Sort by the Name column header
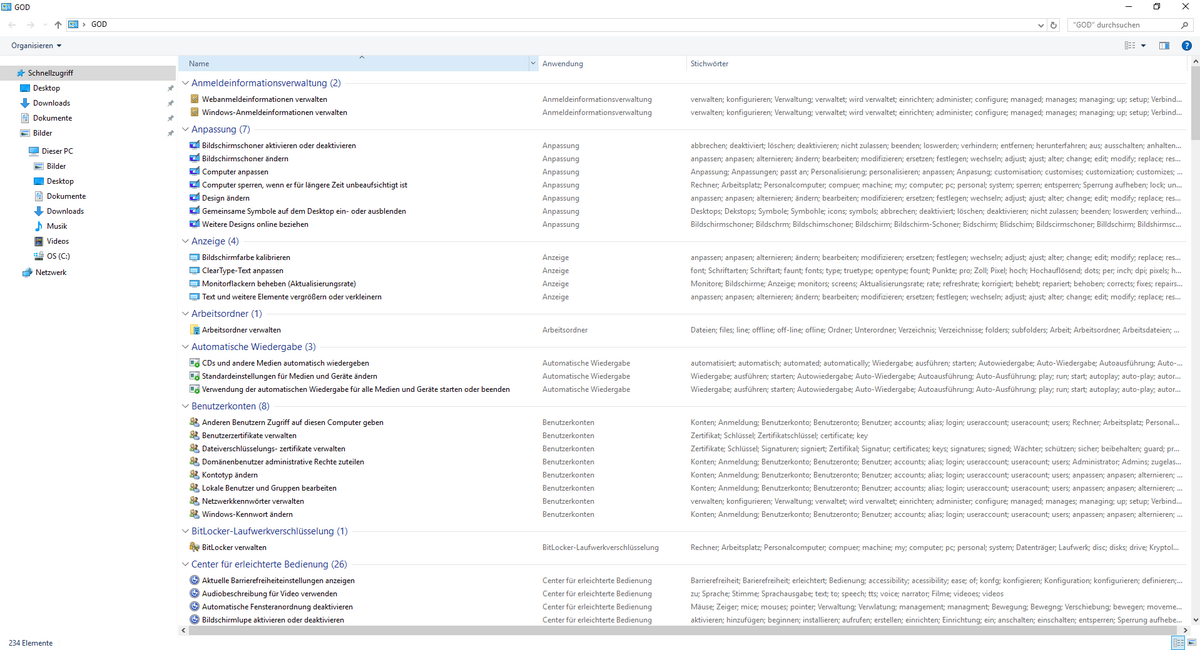The width and height of the screenshot is (1200, 650). click(356, 63)
